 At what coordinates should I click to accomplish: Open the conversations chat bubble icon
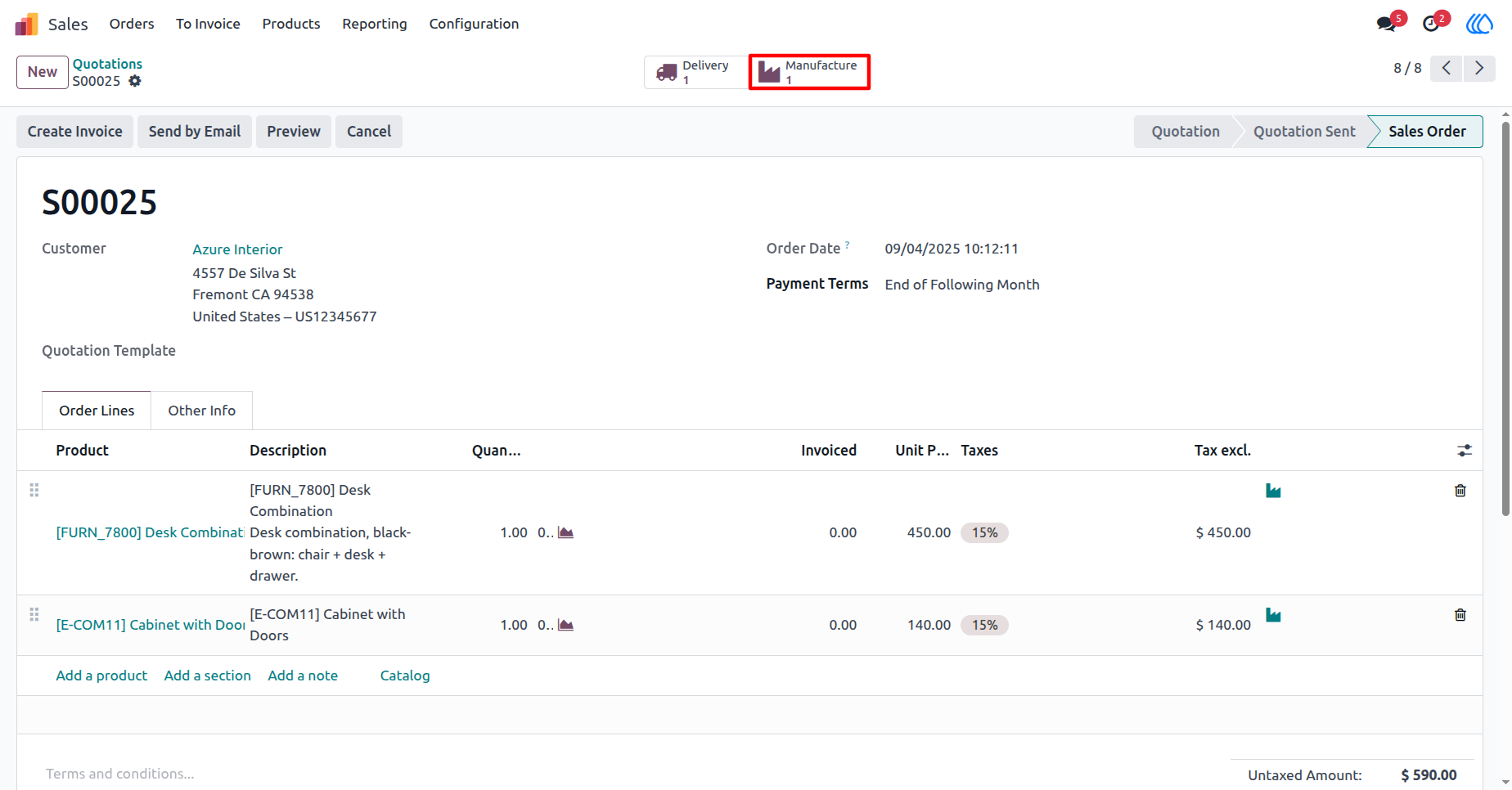(x=1386, y=24)
